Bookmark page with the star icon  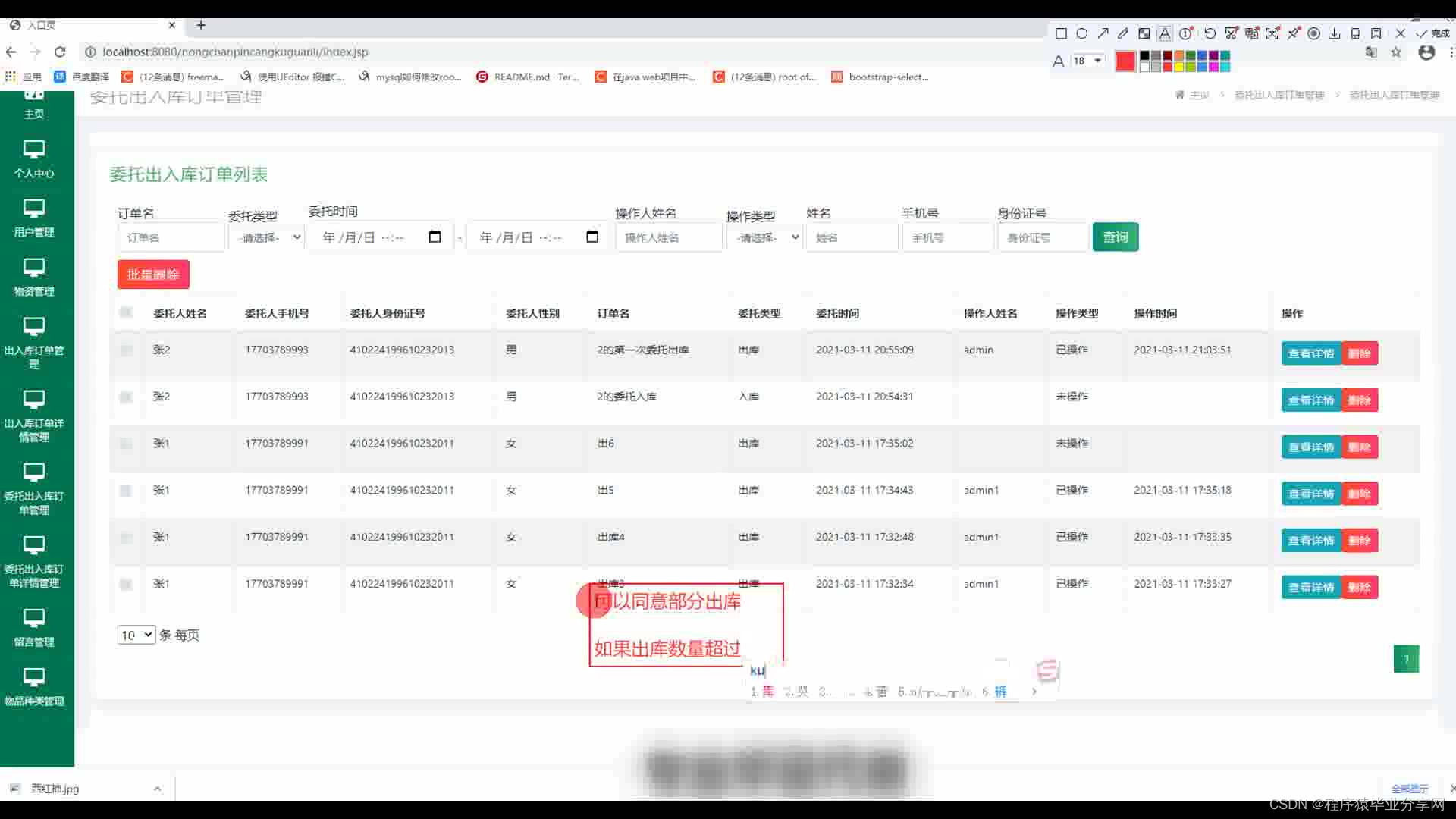(1396, 52)
